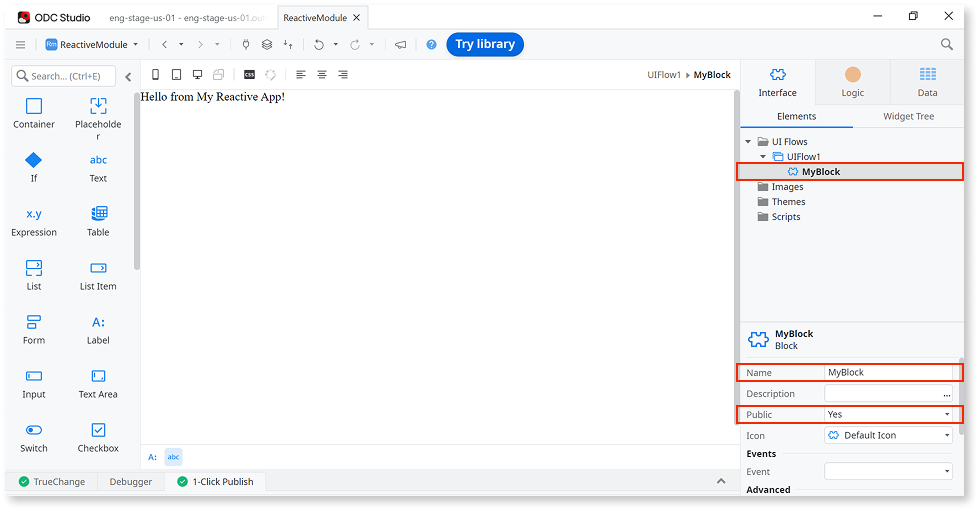Viewport: 979px width, 511px height.
Task: Open the Interface tab
Action: point(777,82)
